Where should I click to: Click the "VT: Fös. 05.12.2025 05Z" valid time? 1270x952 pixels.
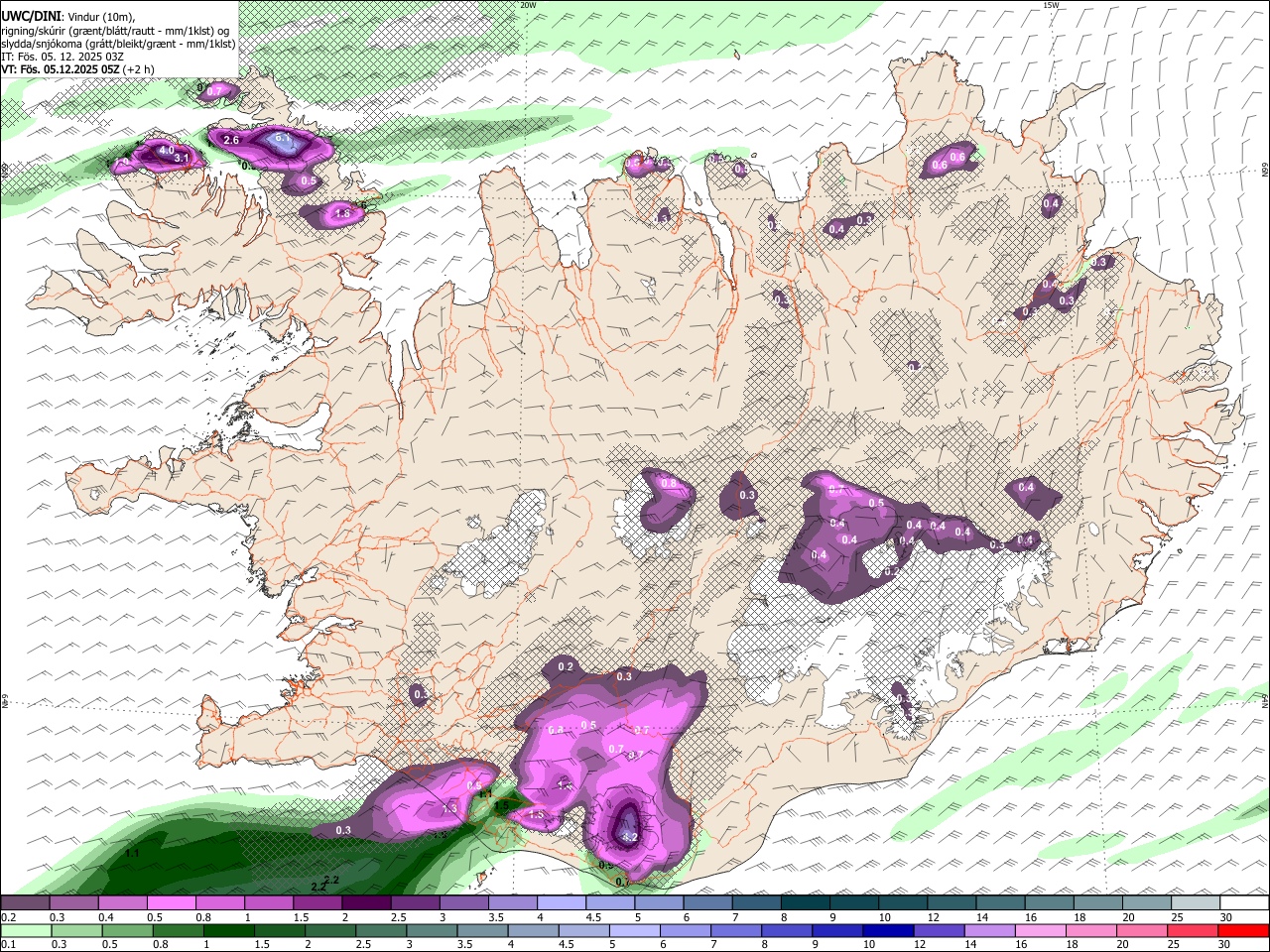(61, 69)
